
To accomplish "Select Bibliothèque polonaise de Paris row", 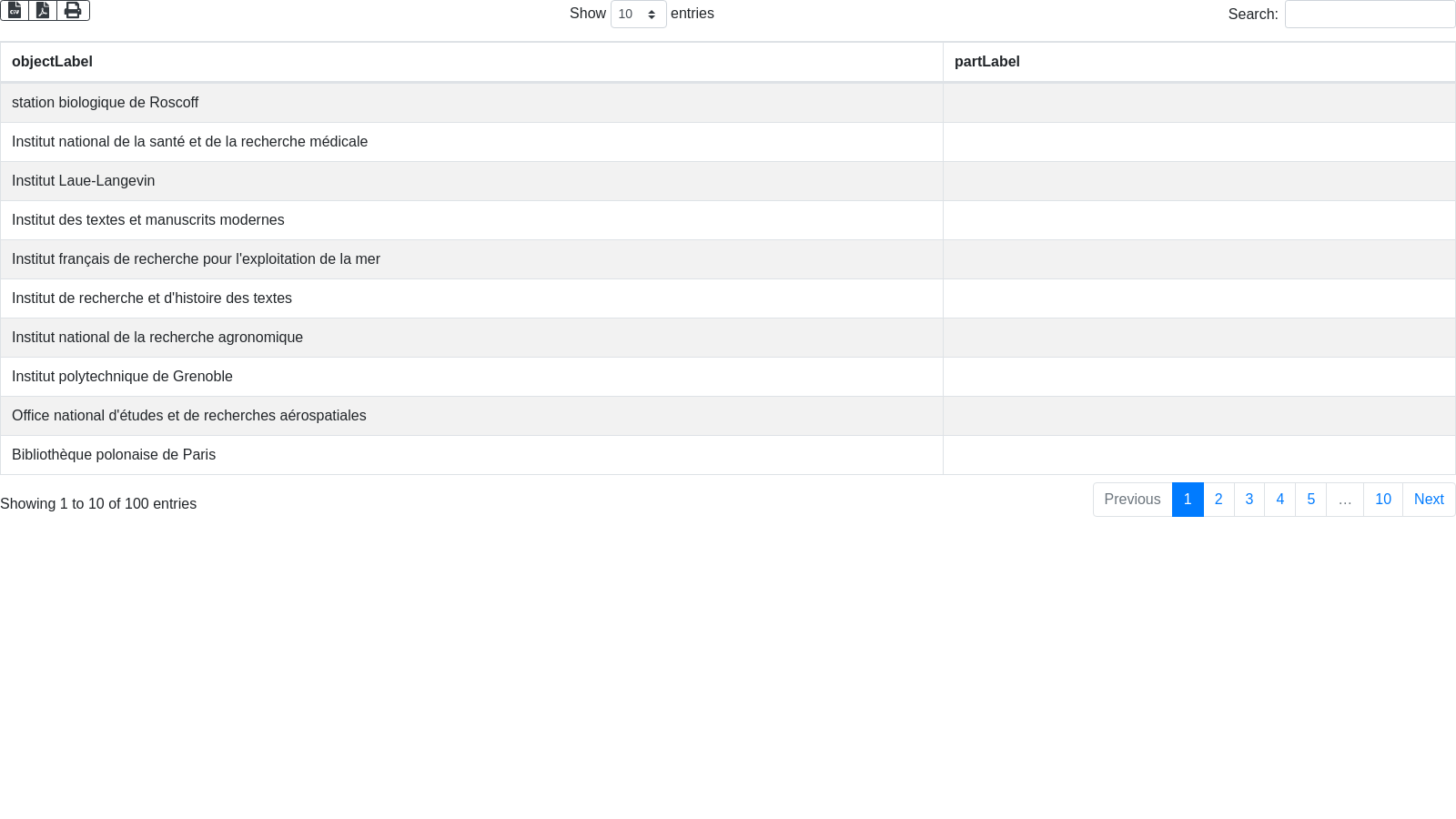I will (x=728, y=455).
